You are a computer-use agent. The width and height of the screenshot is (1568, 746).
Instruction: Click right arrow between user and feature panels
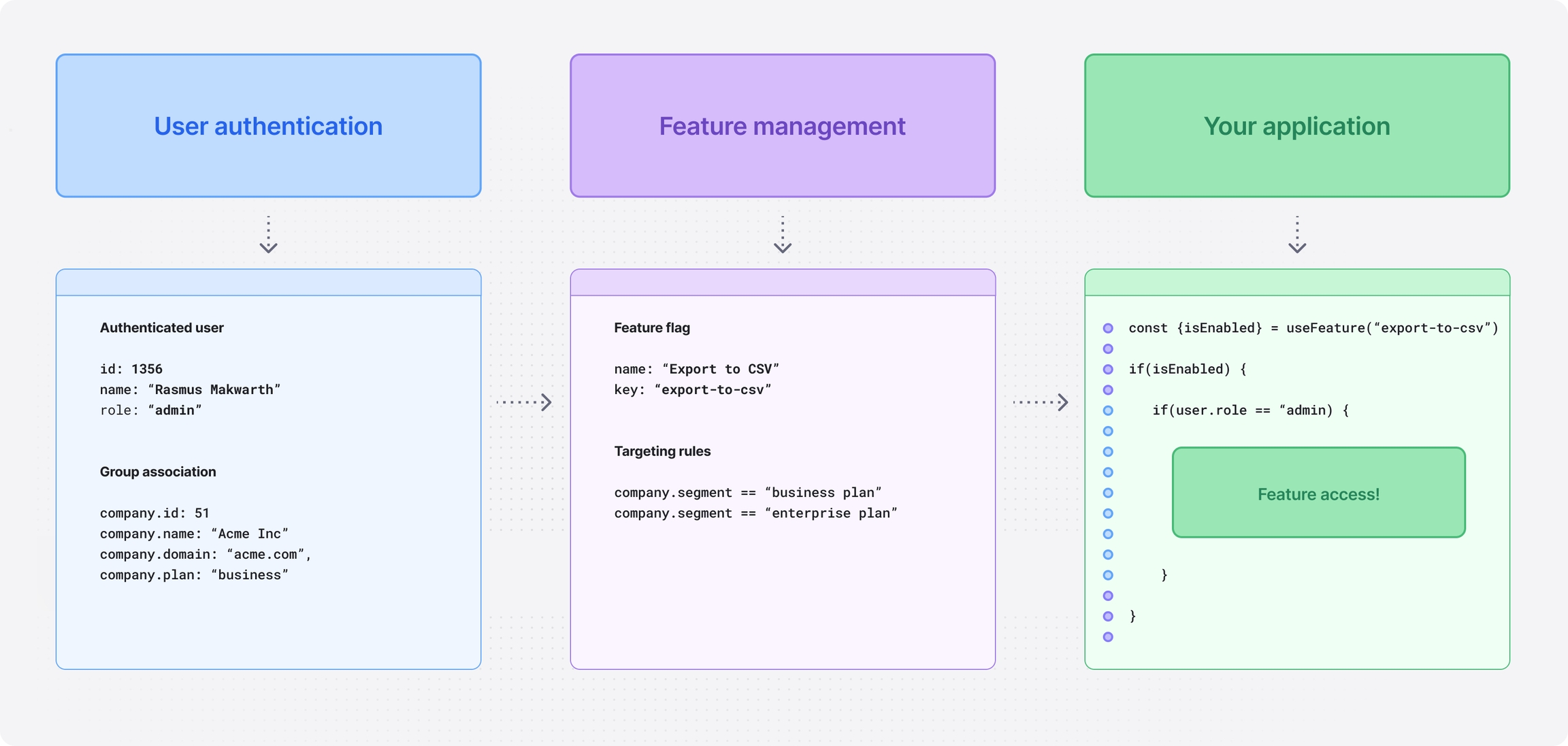pos(525,402)
